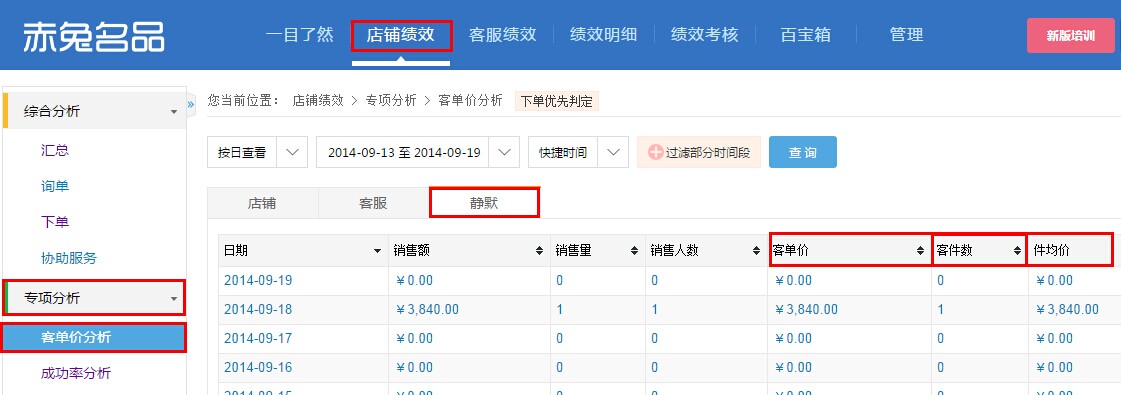Viewport: 1121px width, 395px height.
Task: Open the 一目了然 top menu
Action: [x=300, y=34]
